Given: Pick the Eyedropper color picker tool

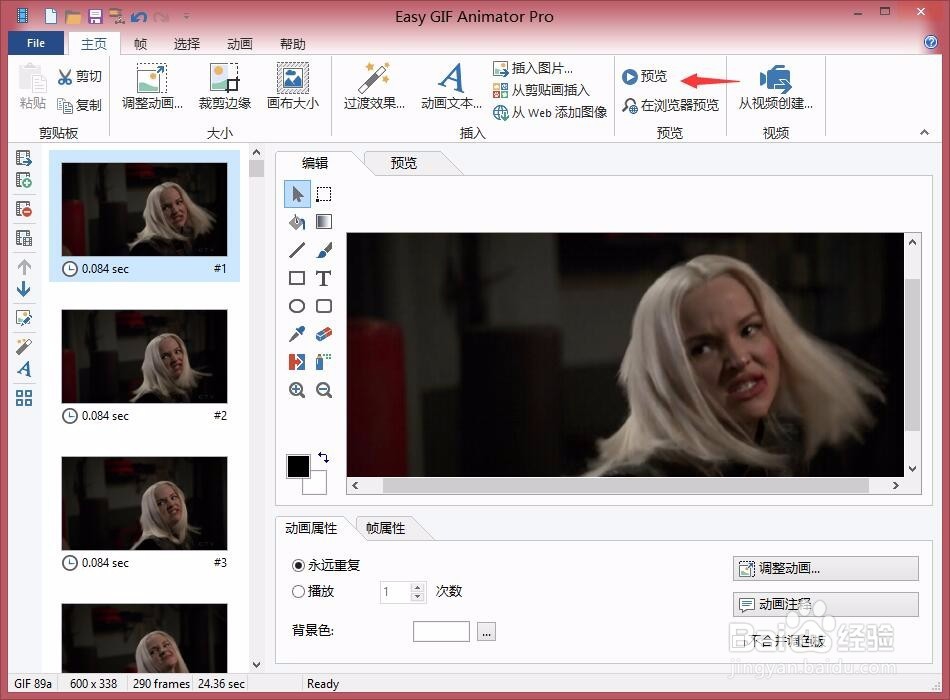Looking at the screenshot, I should coord(297,334).
